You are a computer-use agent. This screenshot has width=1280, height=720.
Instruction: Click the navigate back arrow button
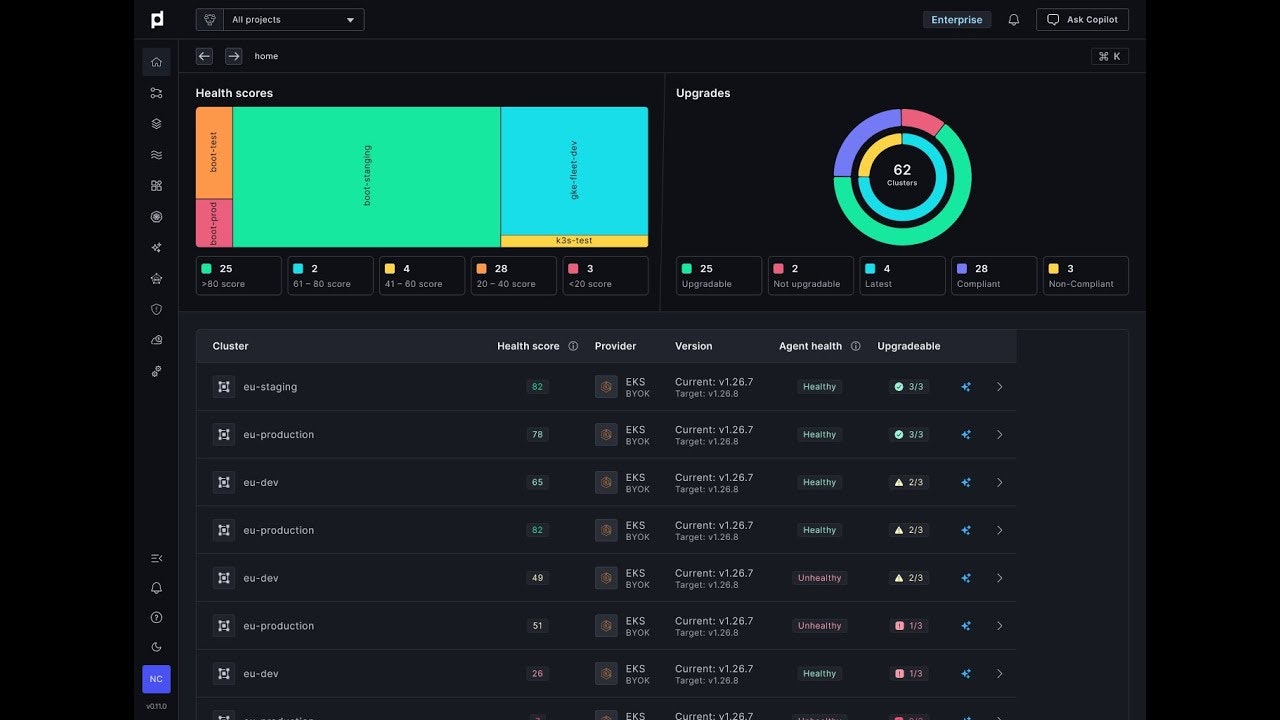(x=204, y=57)
